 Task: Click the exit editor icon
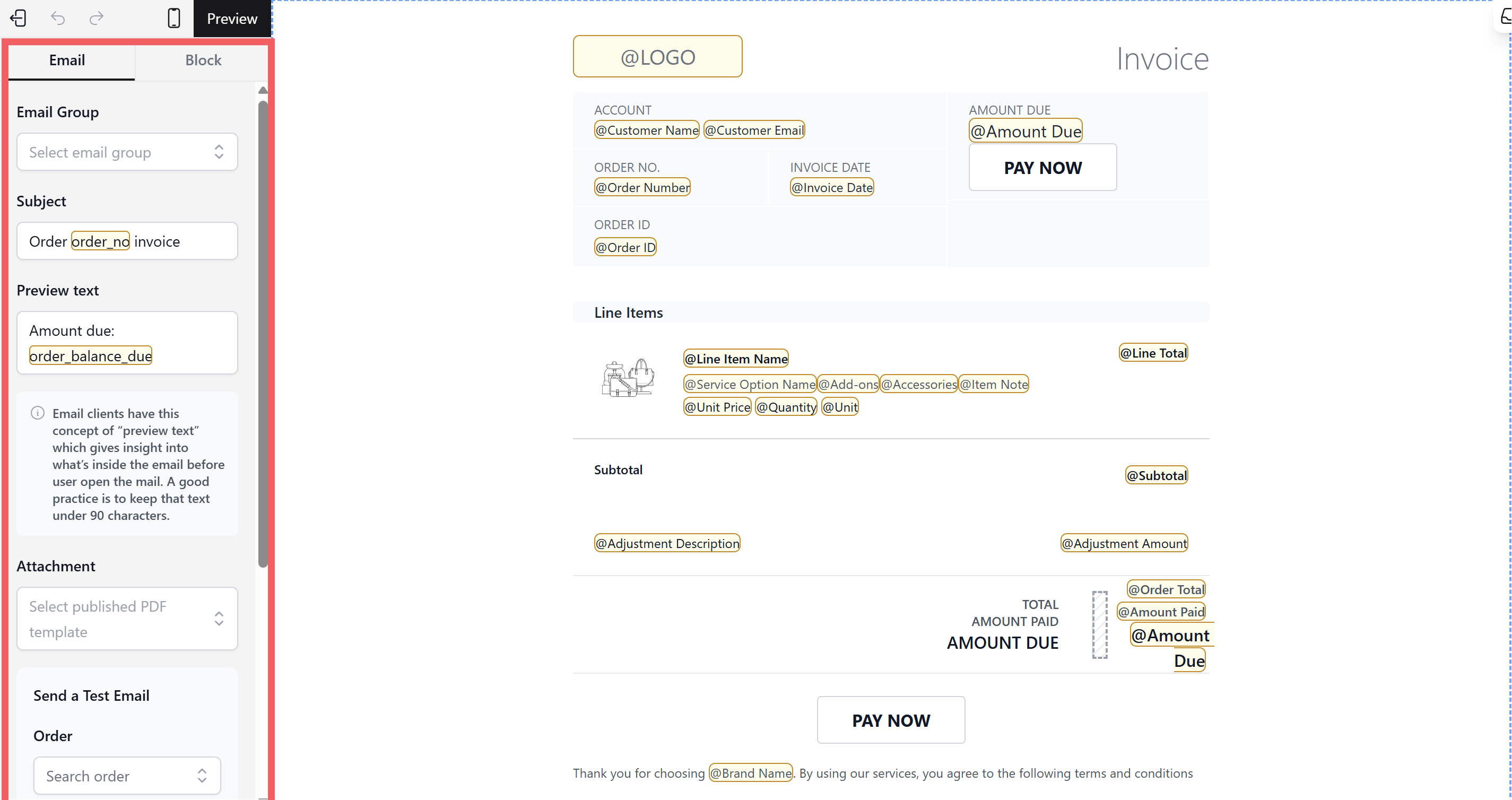[x=18, y=18]
